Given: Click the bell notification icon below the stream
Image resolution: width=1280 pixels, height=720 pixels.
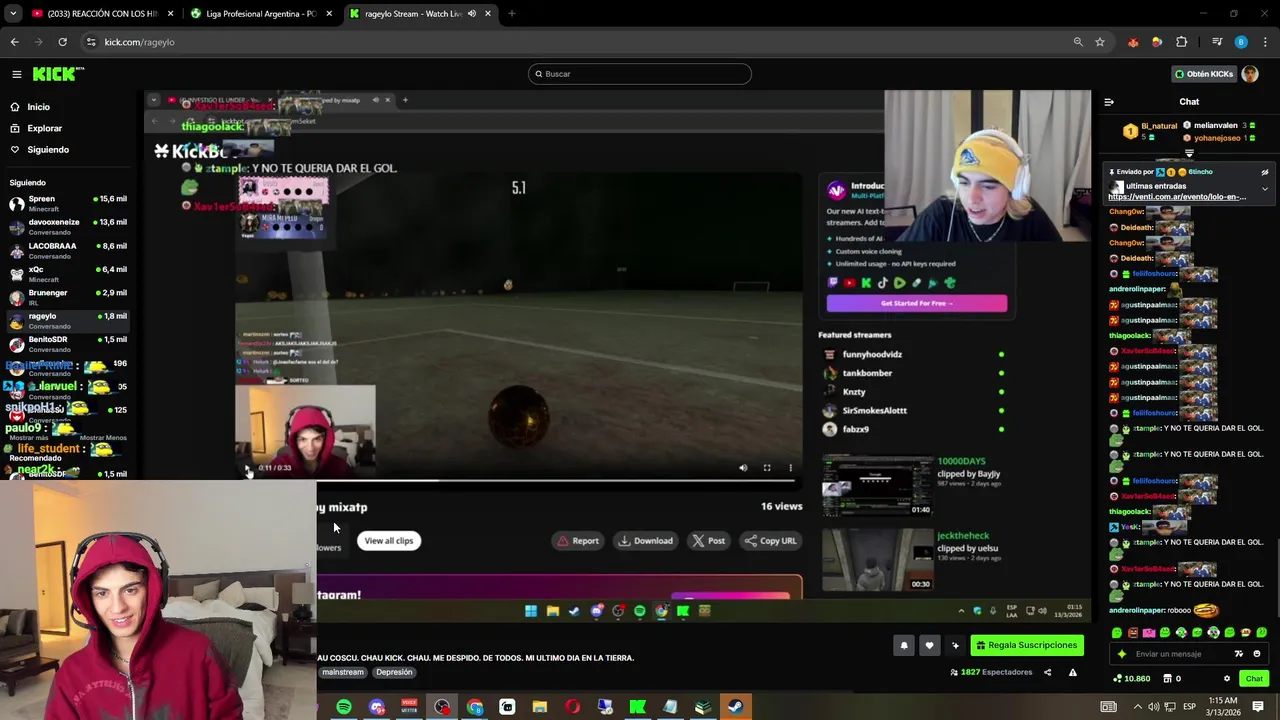Looking at the screenshot, I should click(x=904, y=645).
